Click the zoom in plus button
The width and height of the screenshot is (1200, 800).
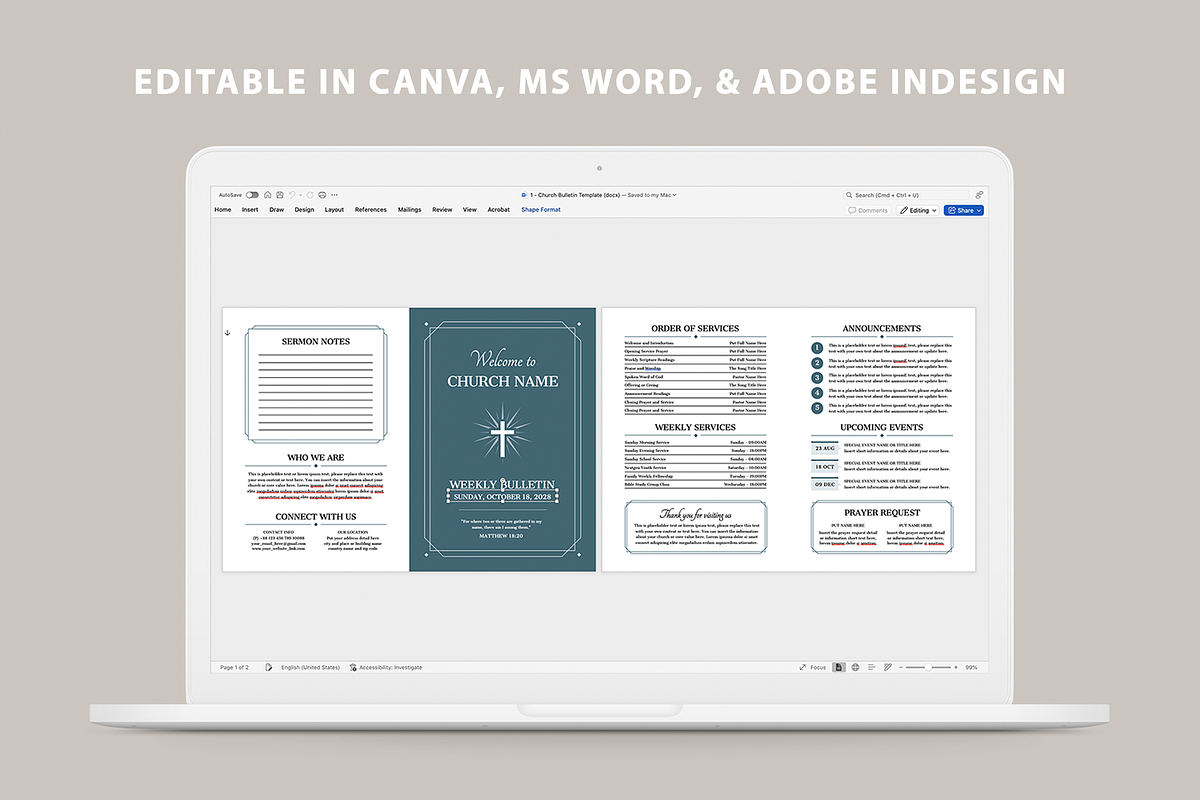(955, 667)
